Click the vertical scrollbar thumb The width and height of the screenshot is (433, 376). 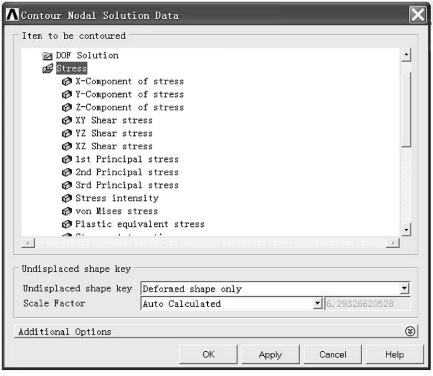(x=406, y=110)
